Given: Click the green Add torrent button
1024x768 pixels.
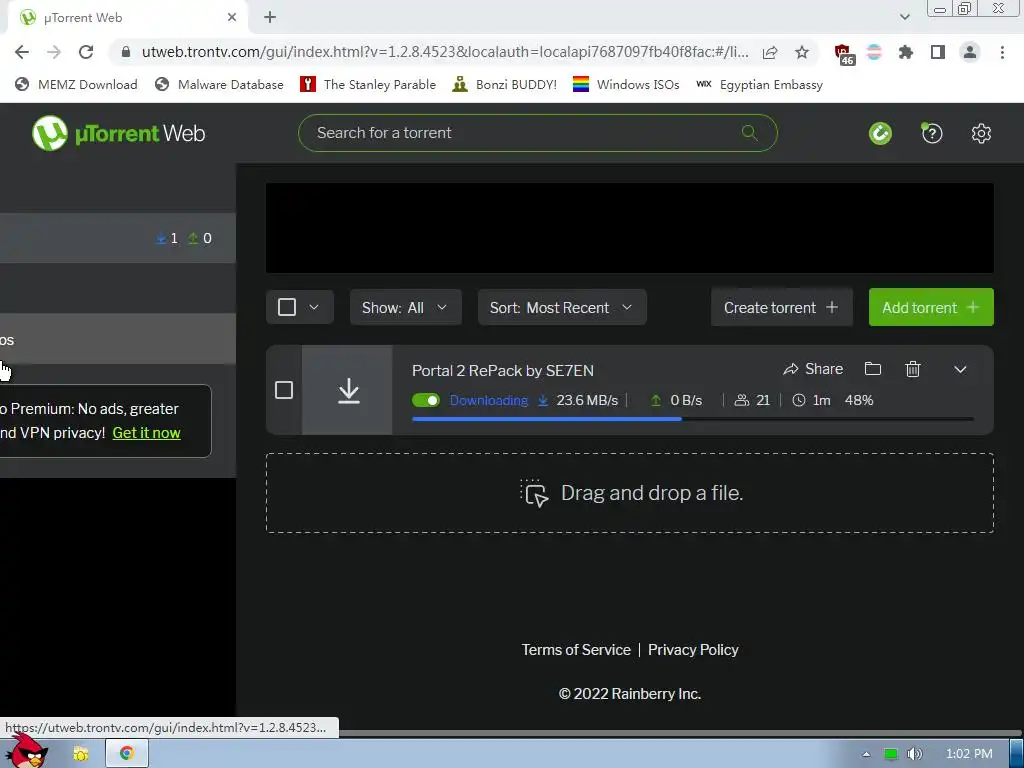Looking at the screenshot, I should [931, 307].
